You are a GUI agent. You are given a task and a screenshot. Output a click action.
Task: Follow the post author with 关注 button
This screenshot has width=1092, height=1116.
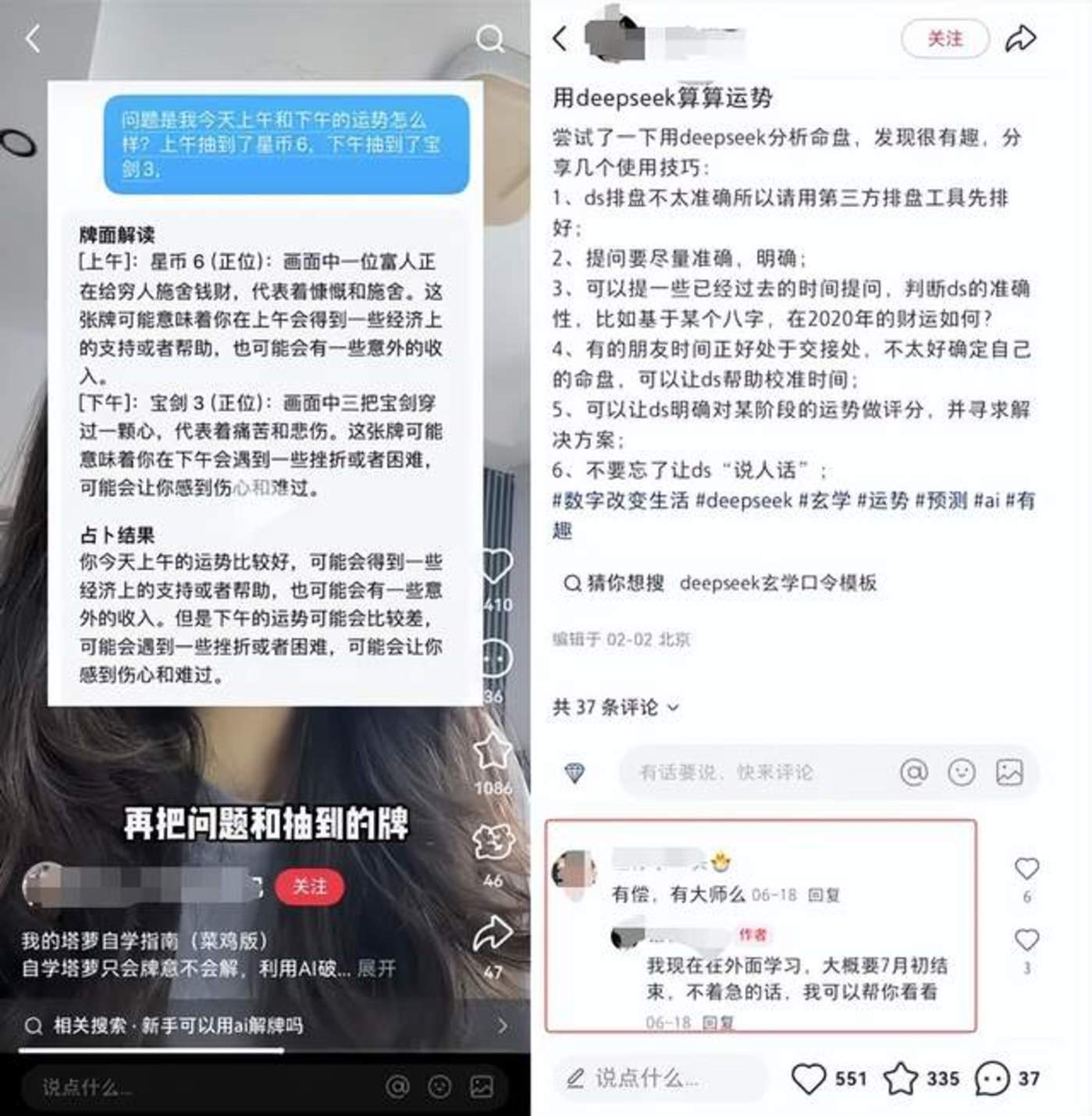(945, 37)
